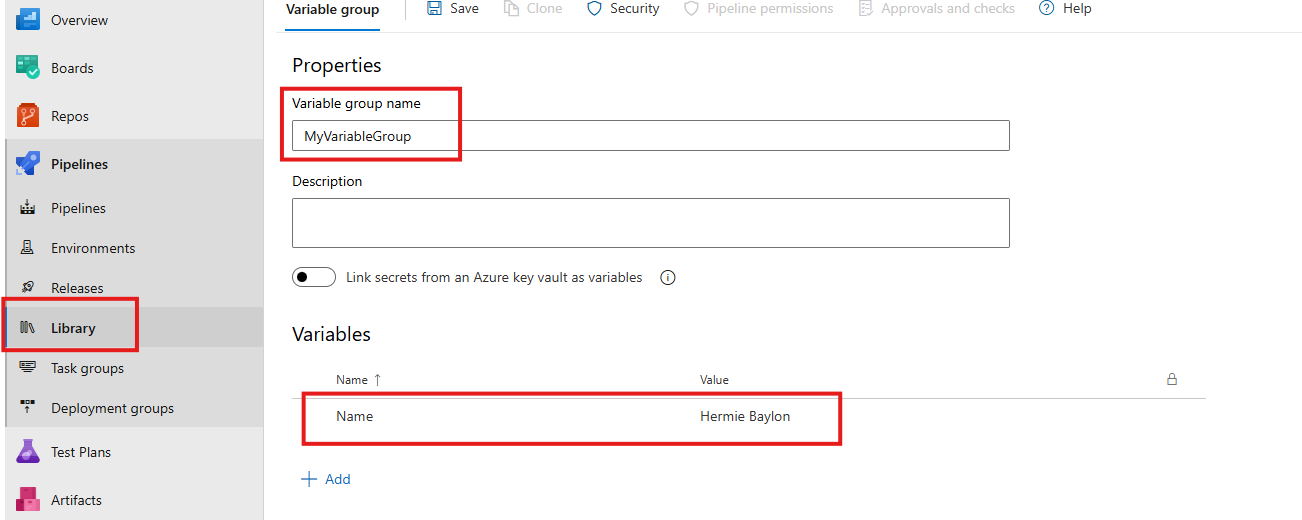Screen dimensions: 1302x520
Task: Expand the Pipelines section header label
Action: click(80, 164)
